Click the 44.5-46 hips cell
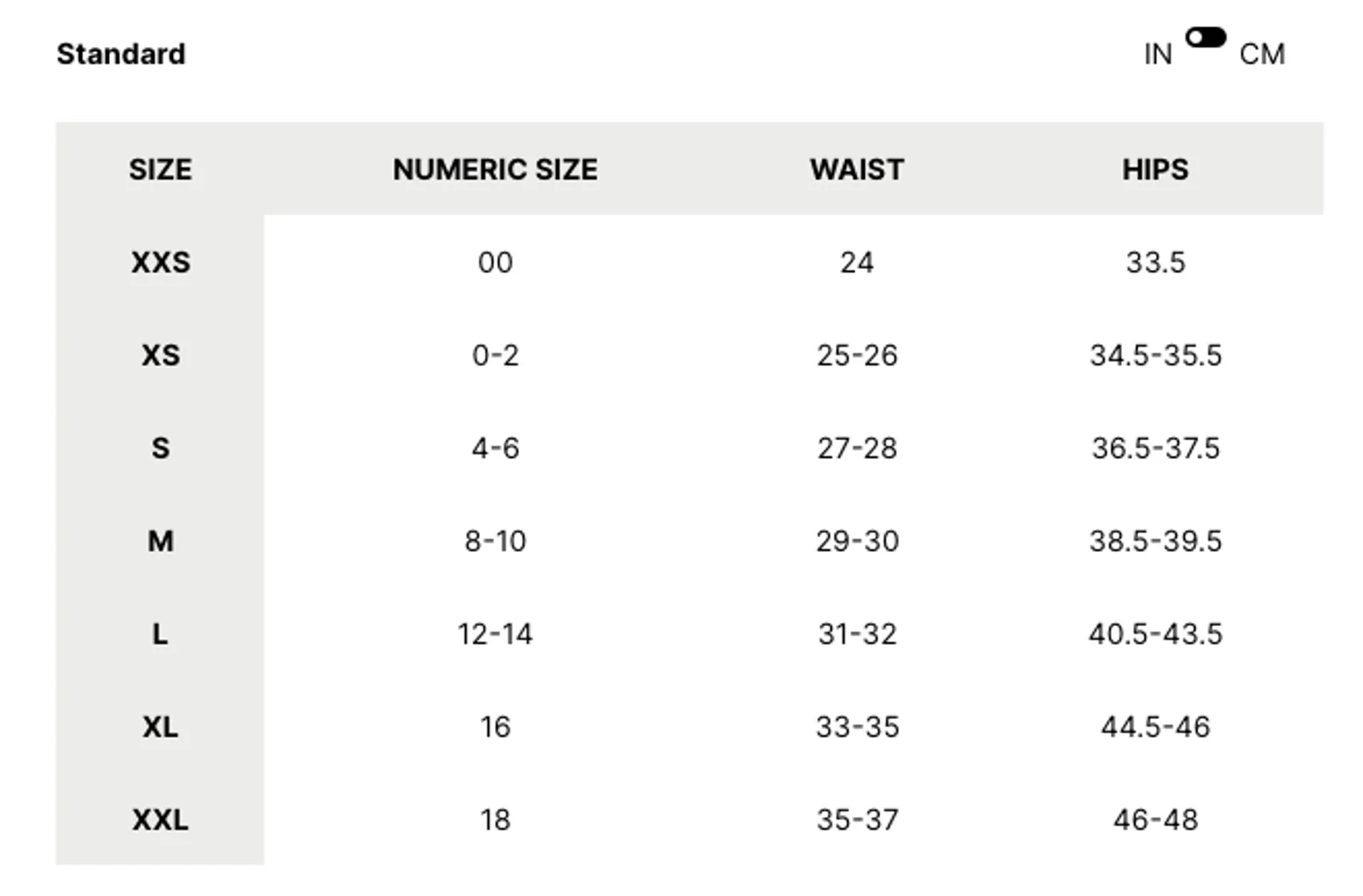This screenshot has height=896, width=1363. (x=1155, y=727)
